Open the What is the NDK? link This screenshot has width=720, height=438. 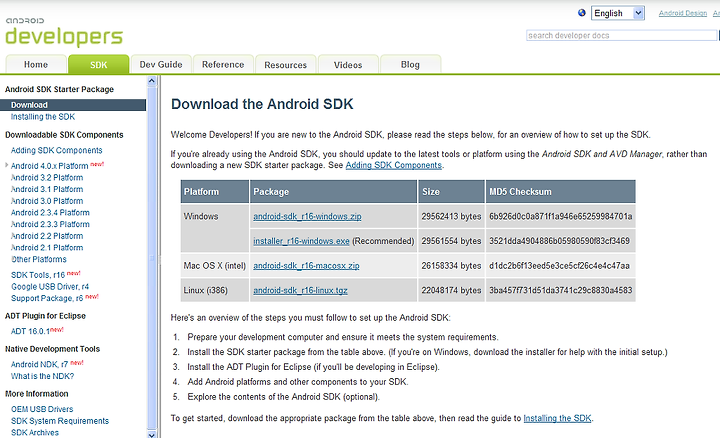pos(42,376)
